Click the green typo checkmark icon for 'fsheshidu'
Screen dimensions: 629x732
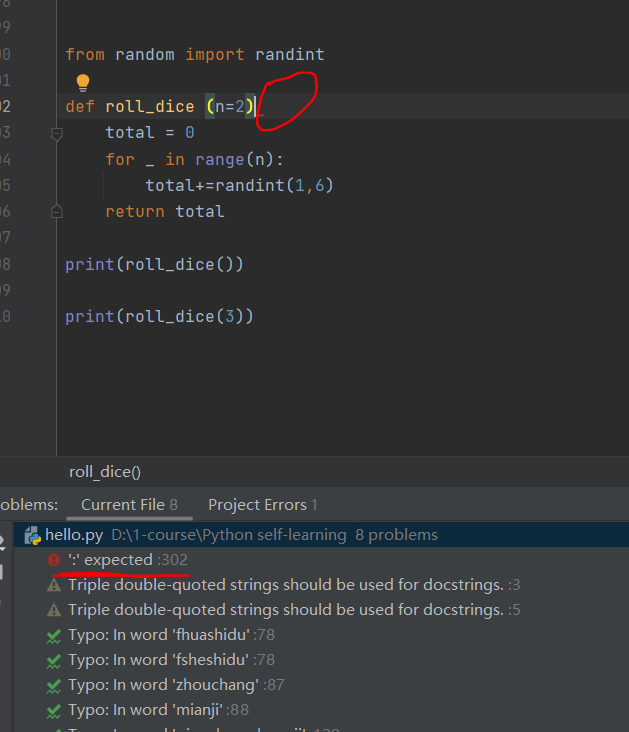click(x=54, y=661)
